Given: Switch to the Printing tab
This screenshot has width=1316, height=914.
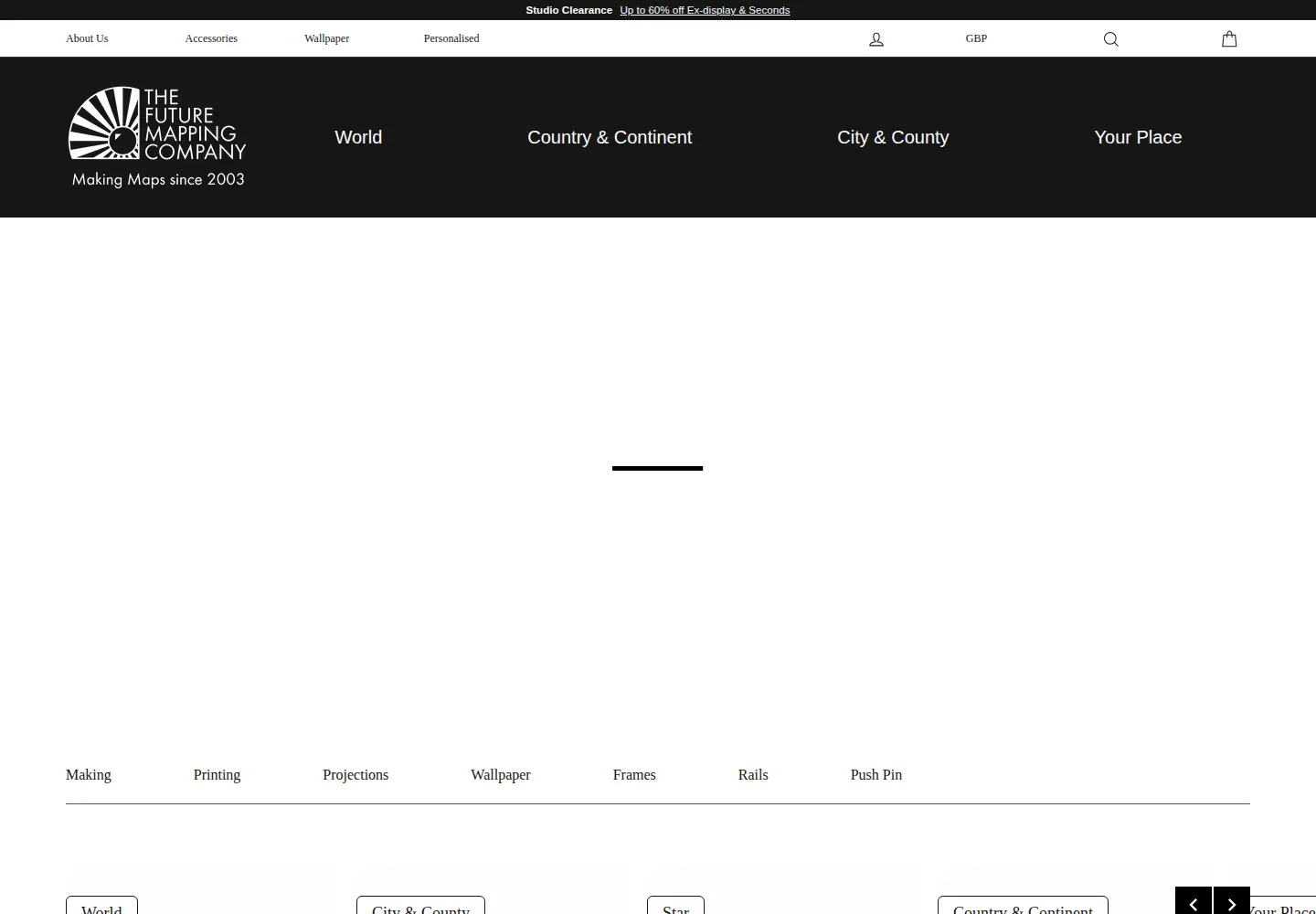Looking at the screenshot, I should pos(217,775).
